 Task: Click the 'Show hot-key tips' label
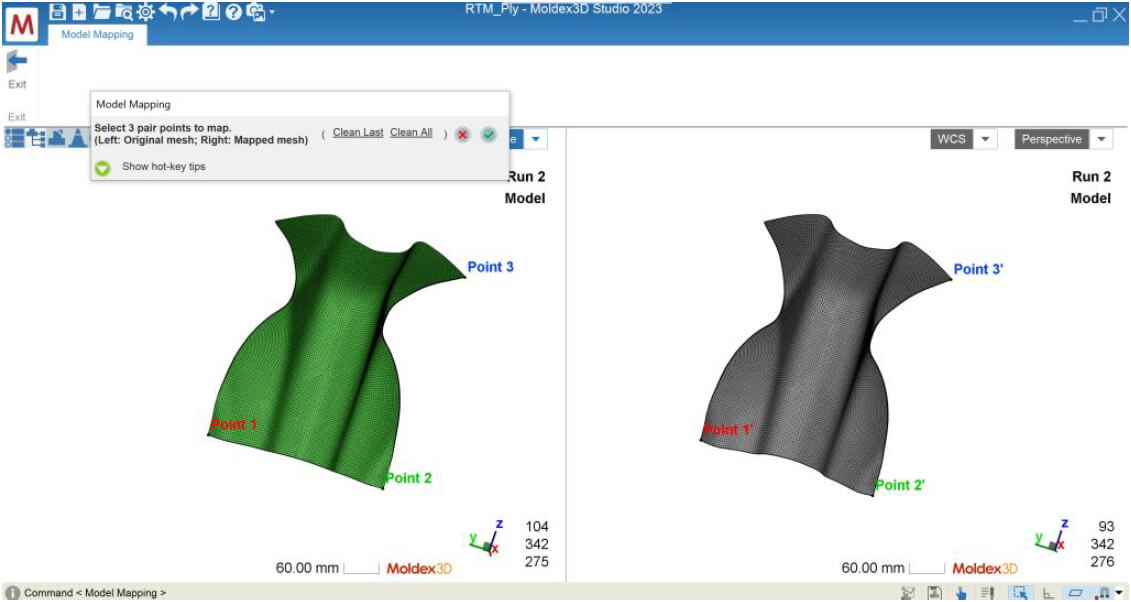pos(164,167)
